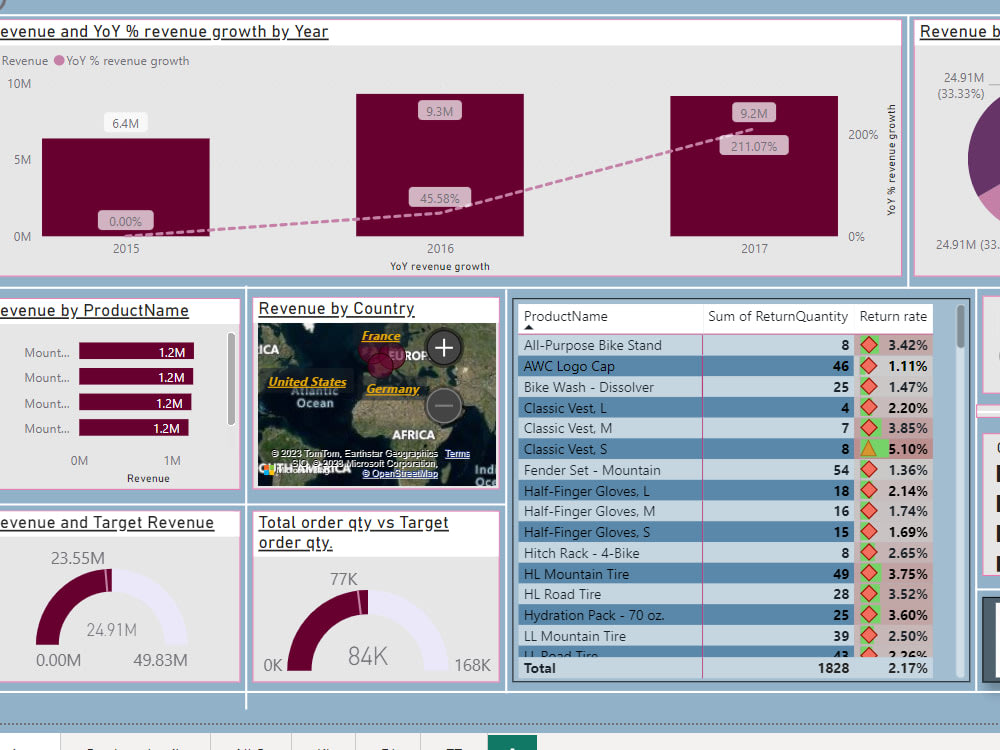Open the Terms link on the map
Viewport: 1000px width, 750px height.
(x=457, y=453)
